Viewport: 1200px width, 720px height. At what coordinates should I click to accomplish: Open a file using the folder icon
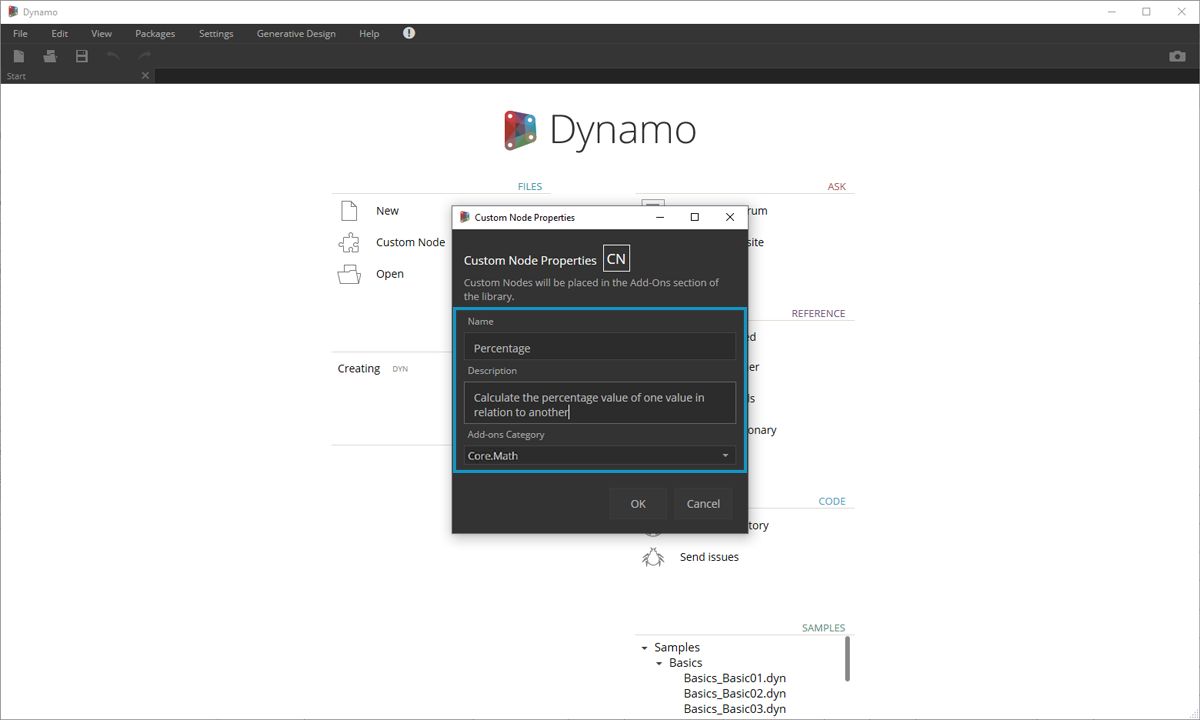pyautogui.click(x=348, y=273)
